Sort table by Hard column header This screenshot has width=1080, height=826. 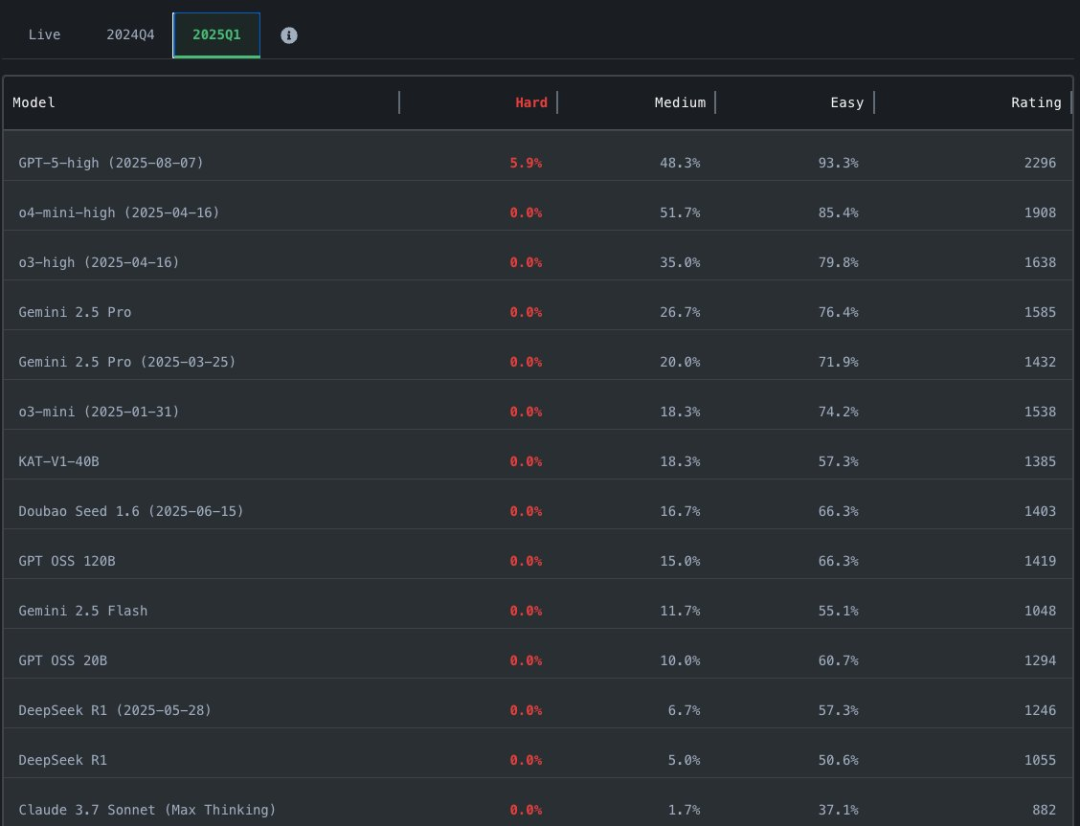coord(531,103)
